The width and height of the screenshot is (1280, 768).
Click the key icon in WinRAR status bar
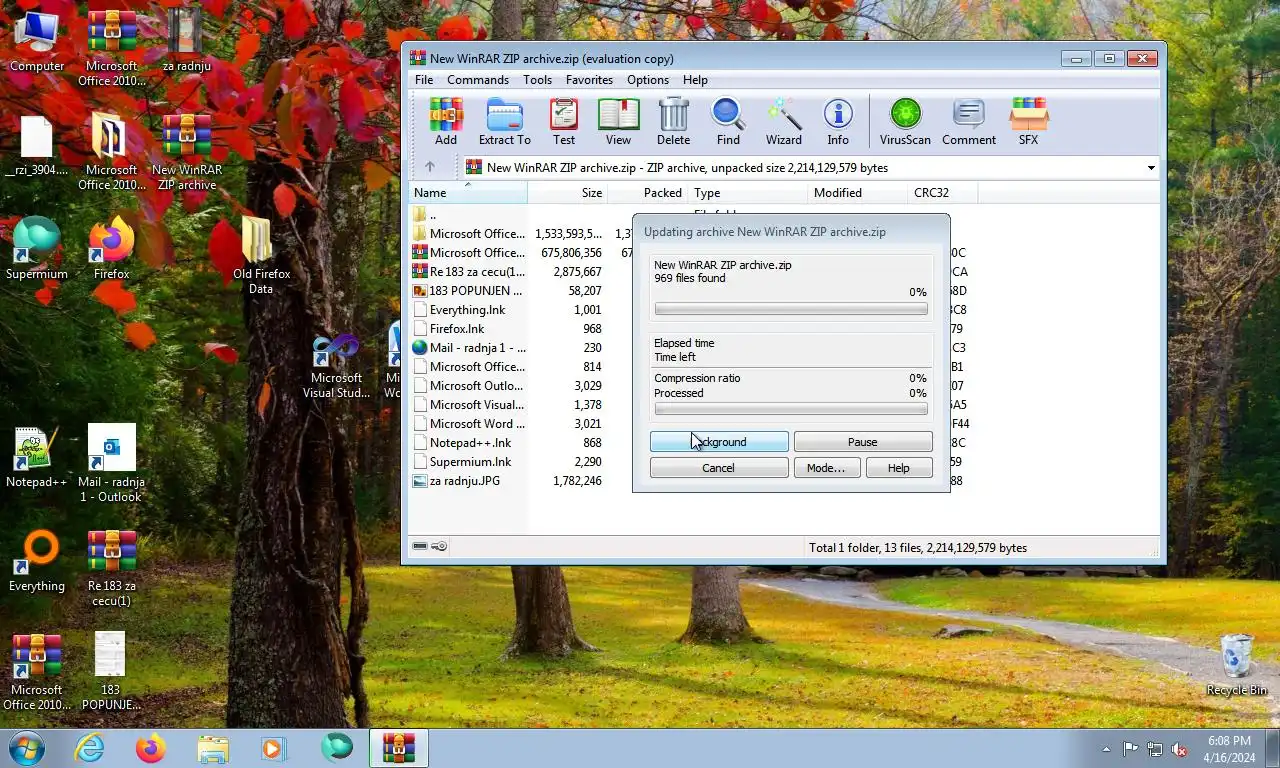(440, 546)
